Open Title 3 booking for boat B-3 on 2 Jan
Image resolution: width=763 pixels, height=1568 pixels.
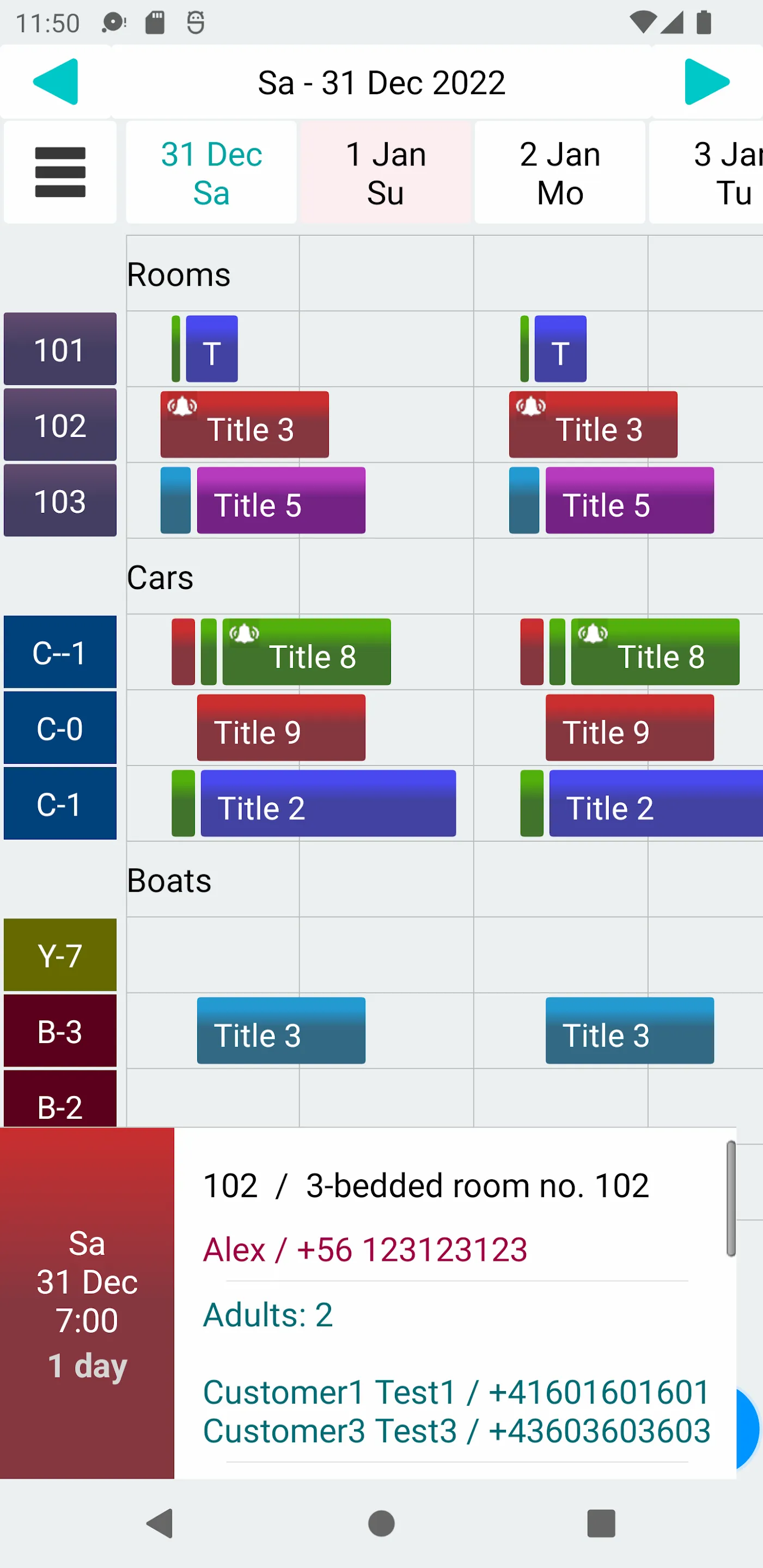point(630,1031)
